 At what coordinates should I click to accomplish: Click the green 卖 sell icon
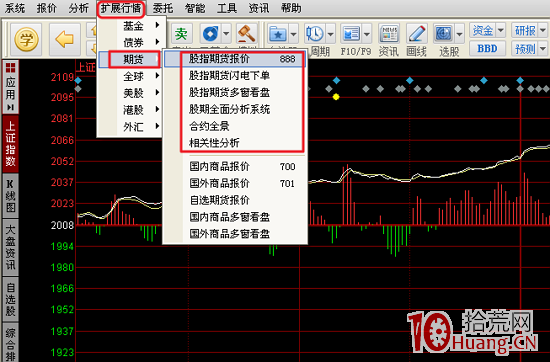(x=181, y=34)
